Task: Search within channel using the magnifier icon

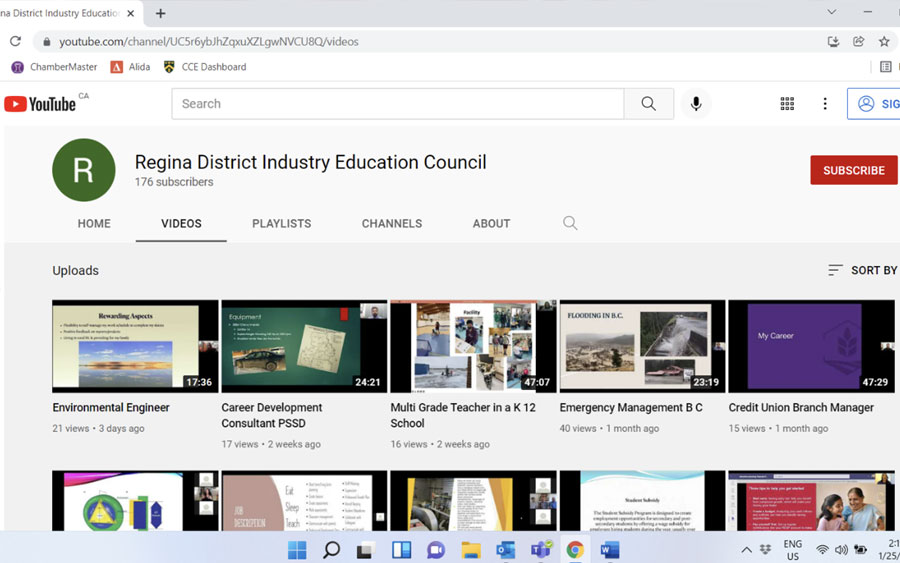Action: point(570,223)
